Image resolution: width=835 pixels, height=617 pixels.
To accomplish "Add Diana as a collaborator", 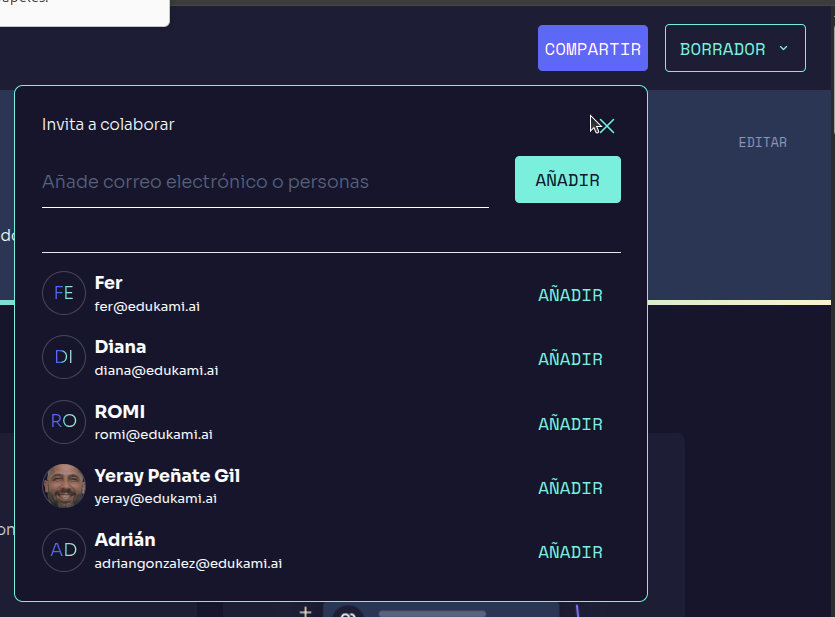I will coord(570,359).
